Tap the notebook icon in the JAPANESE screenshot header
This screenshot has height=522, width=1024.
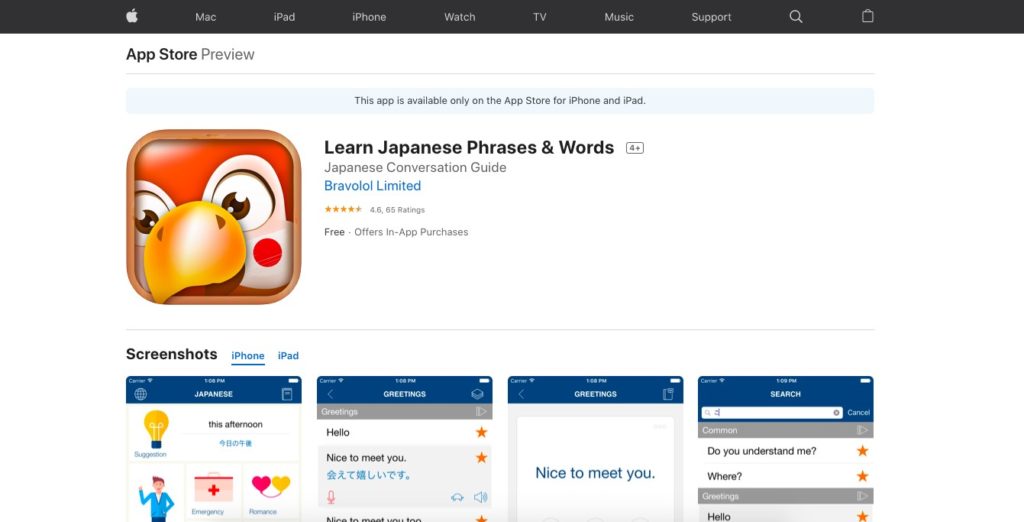(287, 394)
